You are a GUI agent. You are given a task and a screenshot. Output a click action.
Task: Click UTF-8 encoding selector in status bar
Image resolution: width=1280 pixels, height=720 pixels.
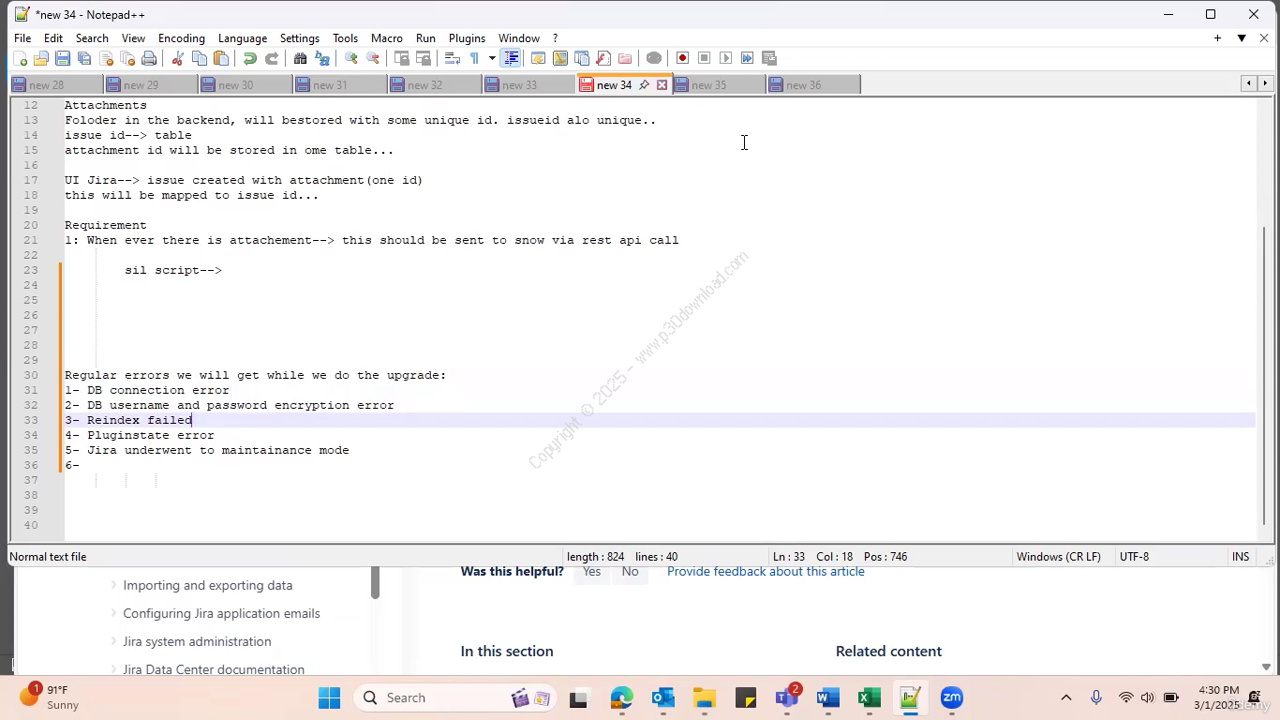(x=1134, y=557)
